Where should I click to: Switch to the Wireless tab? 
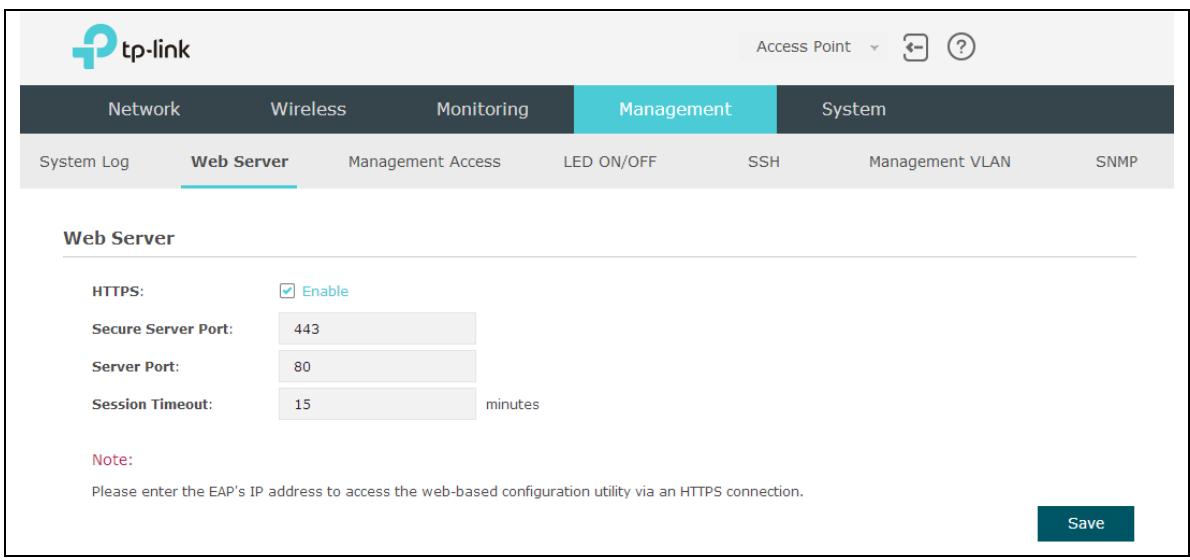point(308,109)
